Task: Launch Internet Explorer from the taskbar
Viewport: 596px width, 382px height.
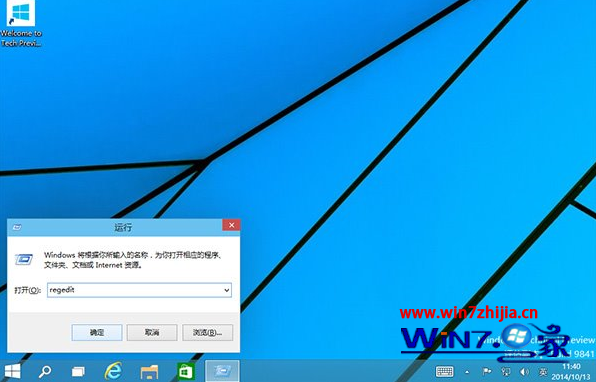Action: click(113, 371)
